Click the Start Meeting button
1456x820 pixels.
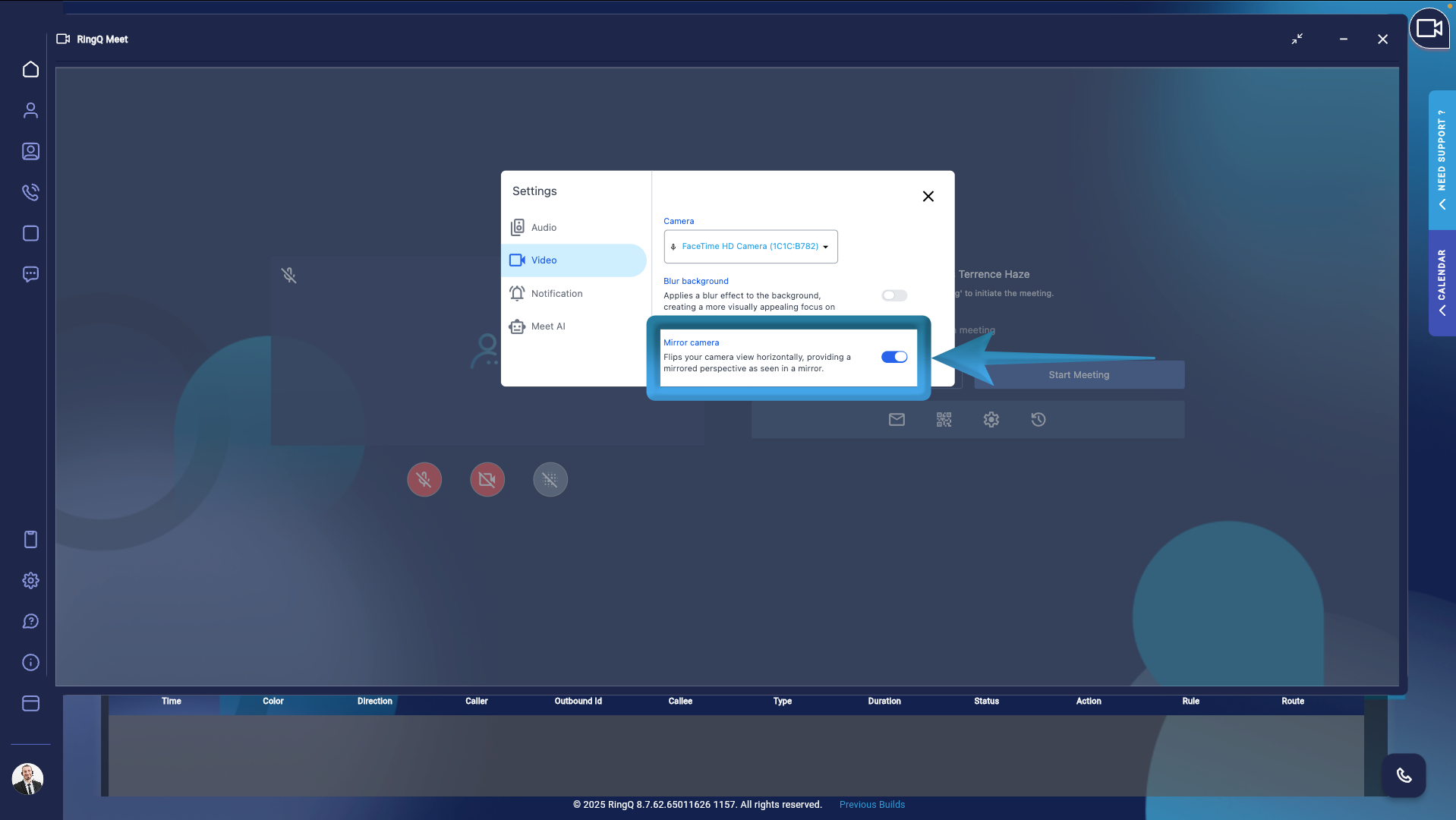[x=1079, y=375]
